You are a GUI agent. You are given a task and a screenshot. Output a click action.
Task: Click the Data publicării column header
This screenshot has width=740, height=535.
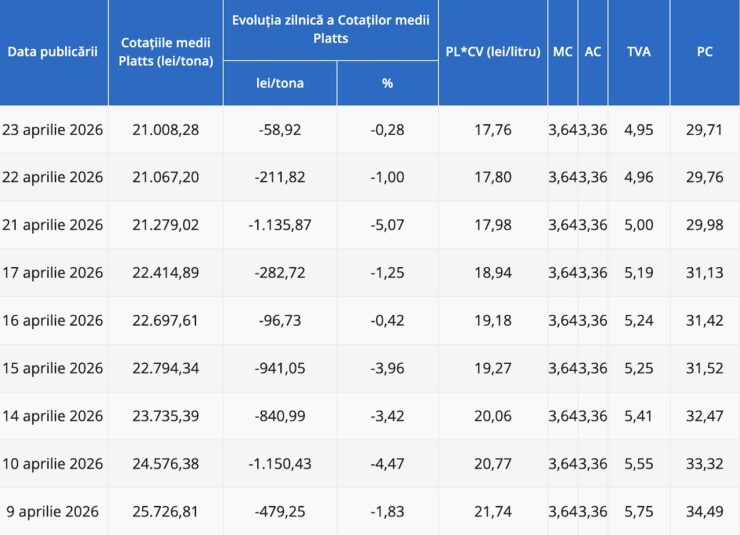(53, 51)
